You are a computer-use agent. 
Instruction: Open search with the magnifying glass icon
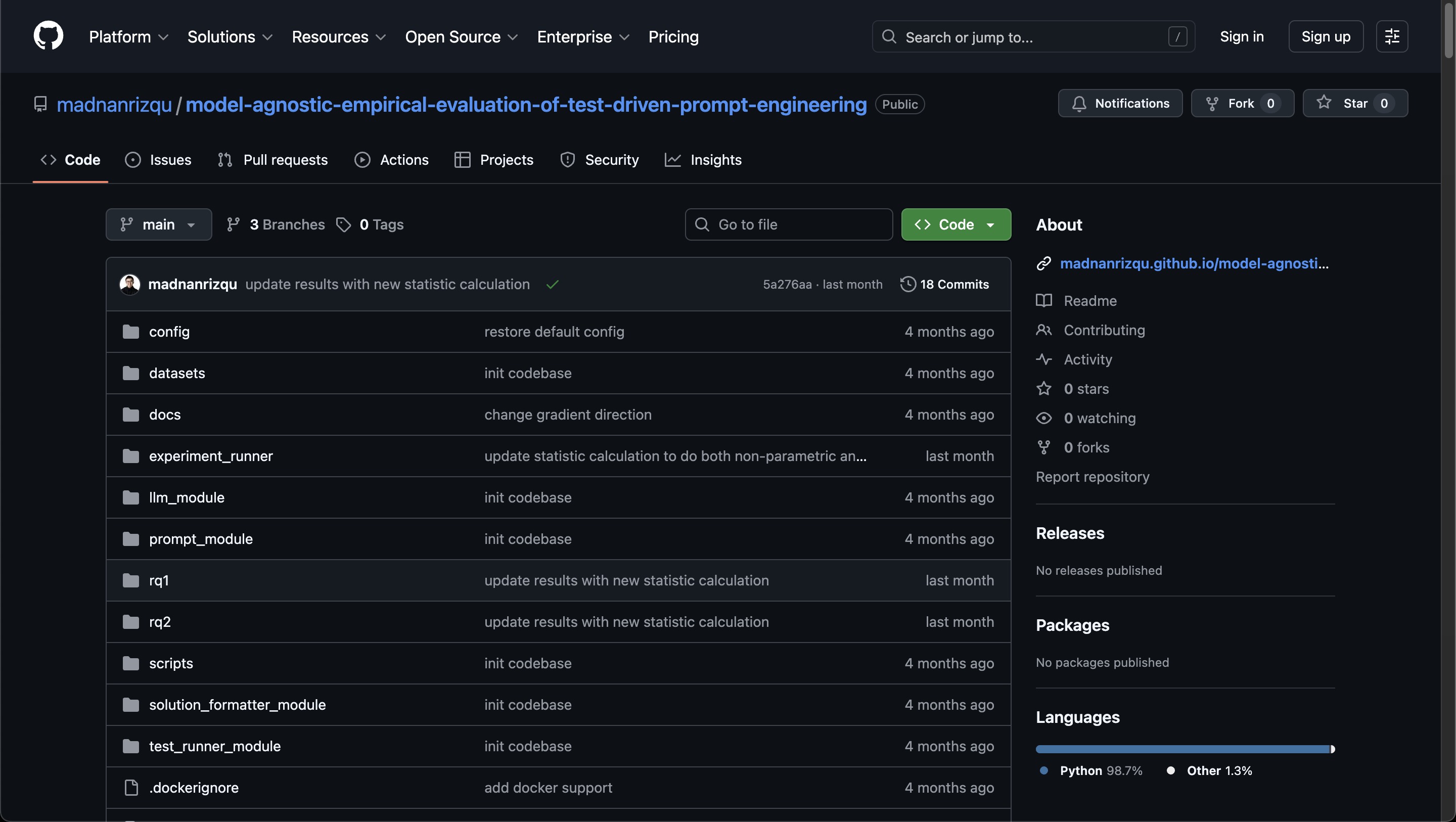click(x=889, y=36)
